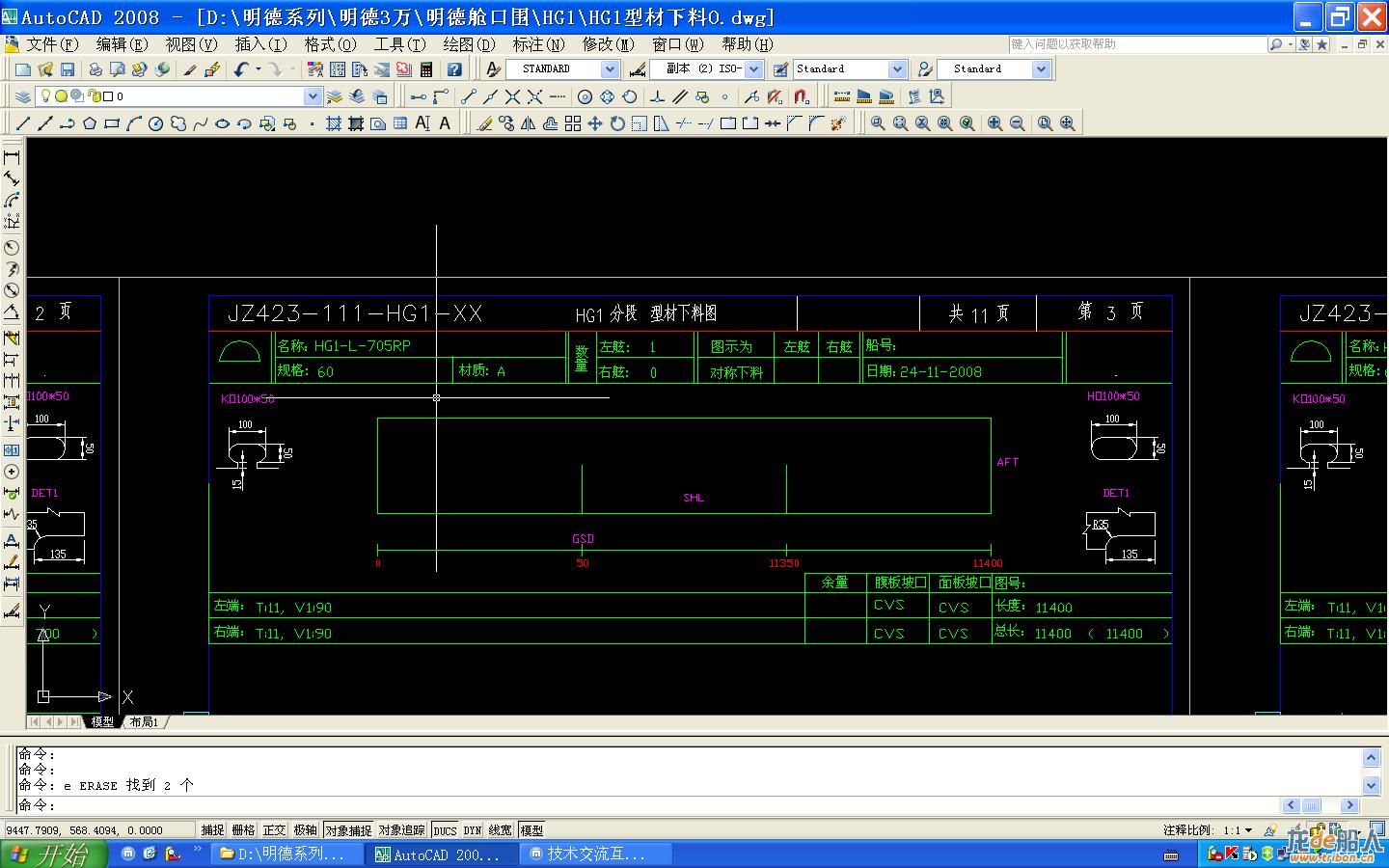
Task: Open the Standard multileader style dropdown
Action: pyautogui.click(x=1041, y=69)
